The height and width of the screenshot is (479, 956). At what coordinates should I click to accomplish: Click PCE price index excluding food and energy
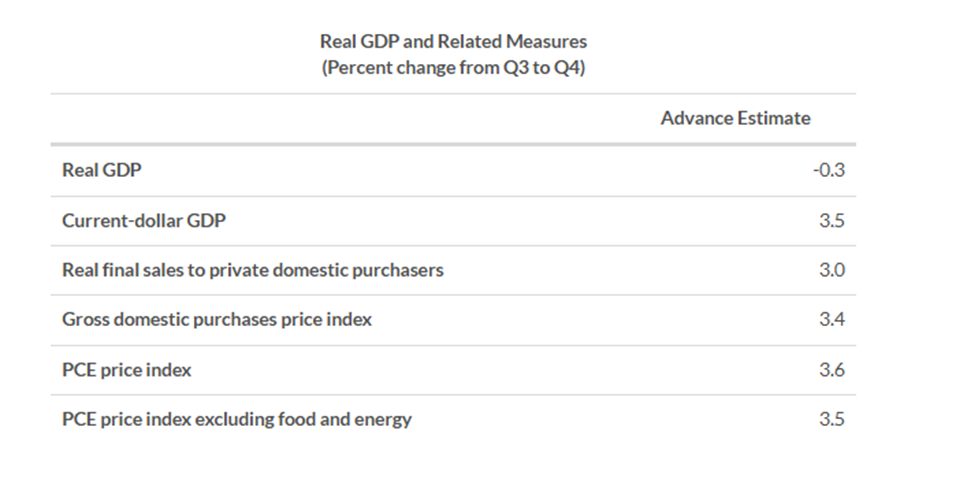[x=237, y=419]
